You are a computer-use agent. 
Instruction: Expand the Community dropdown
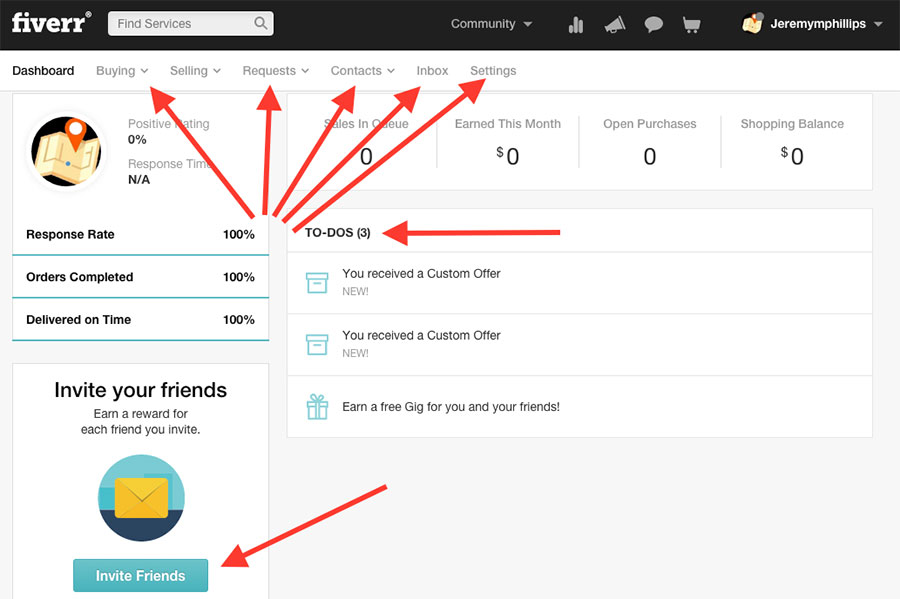491,24
